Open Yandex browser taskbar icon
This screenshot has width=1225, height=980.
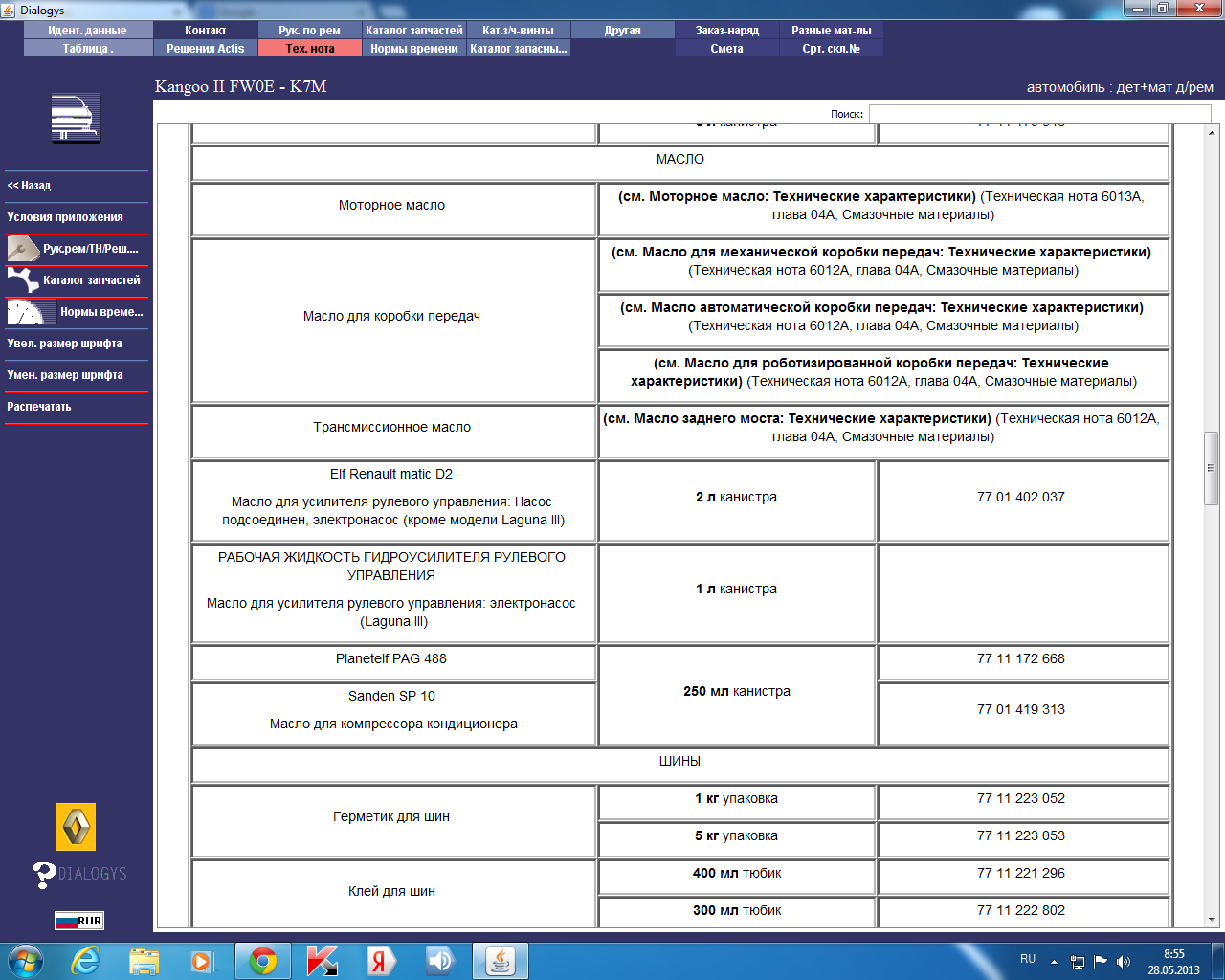[x=380, y=961]
